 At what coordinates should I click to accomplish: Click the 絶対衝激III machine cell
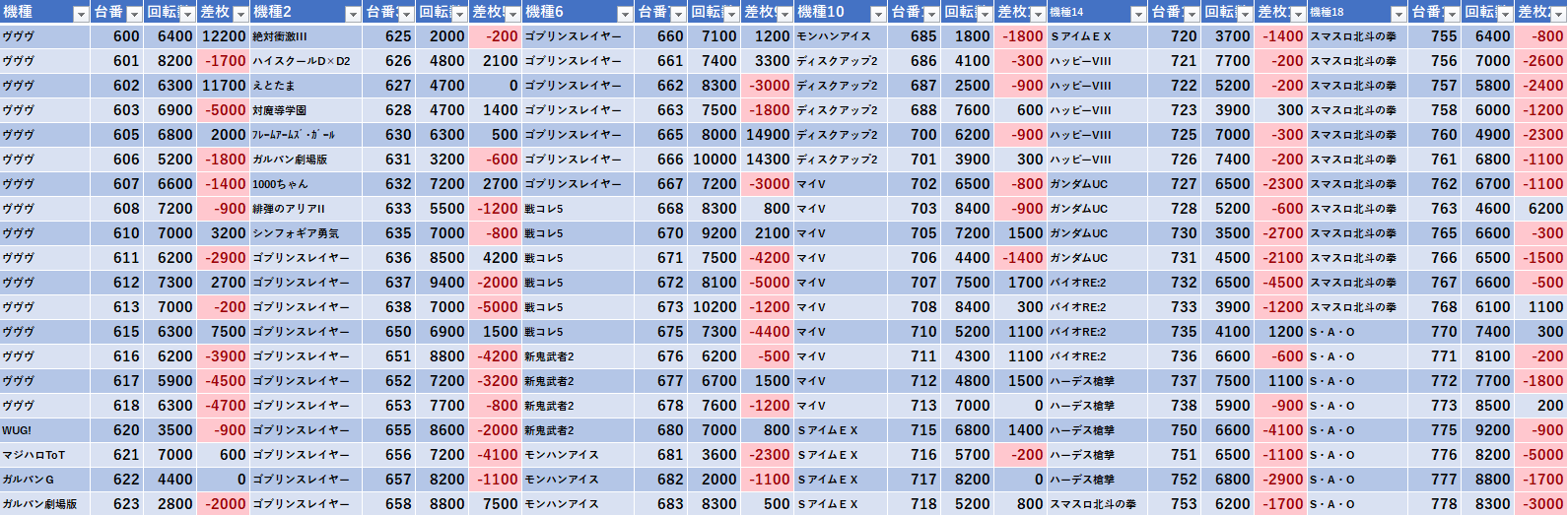tap(307, 36)
